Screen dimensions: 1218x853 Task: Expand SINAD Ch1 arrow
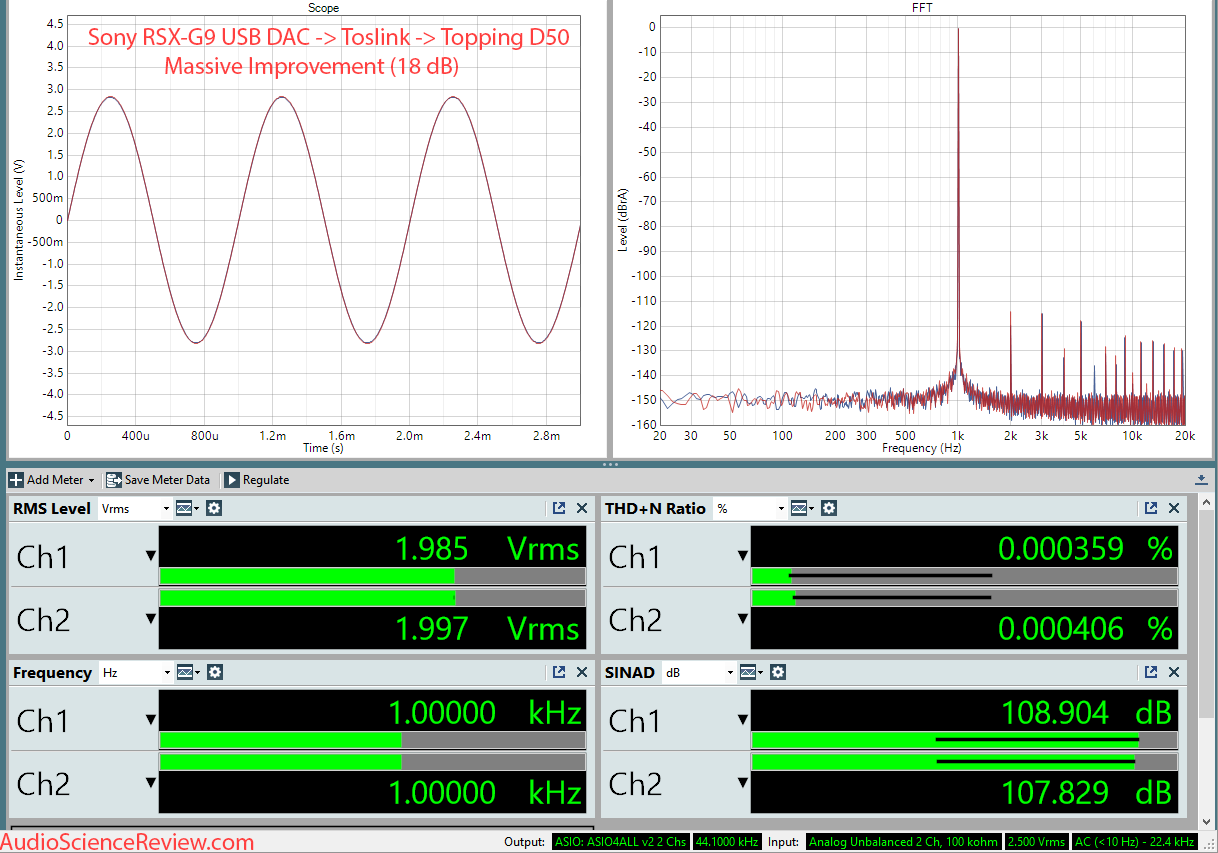tap(743, 720)
